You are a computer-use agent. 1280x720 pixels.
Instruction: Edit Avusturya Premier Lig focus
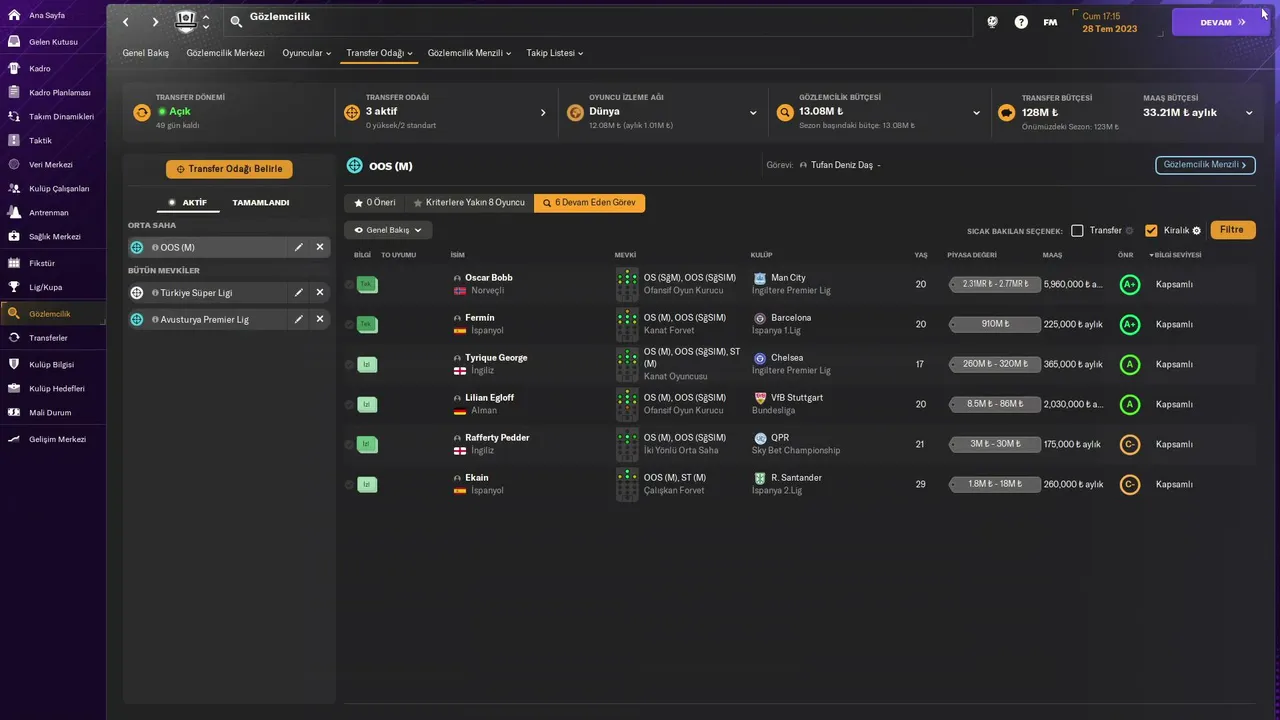tap(298, 319)
